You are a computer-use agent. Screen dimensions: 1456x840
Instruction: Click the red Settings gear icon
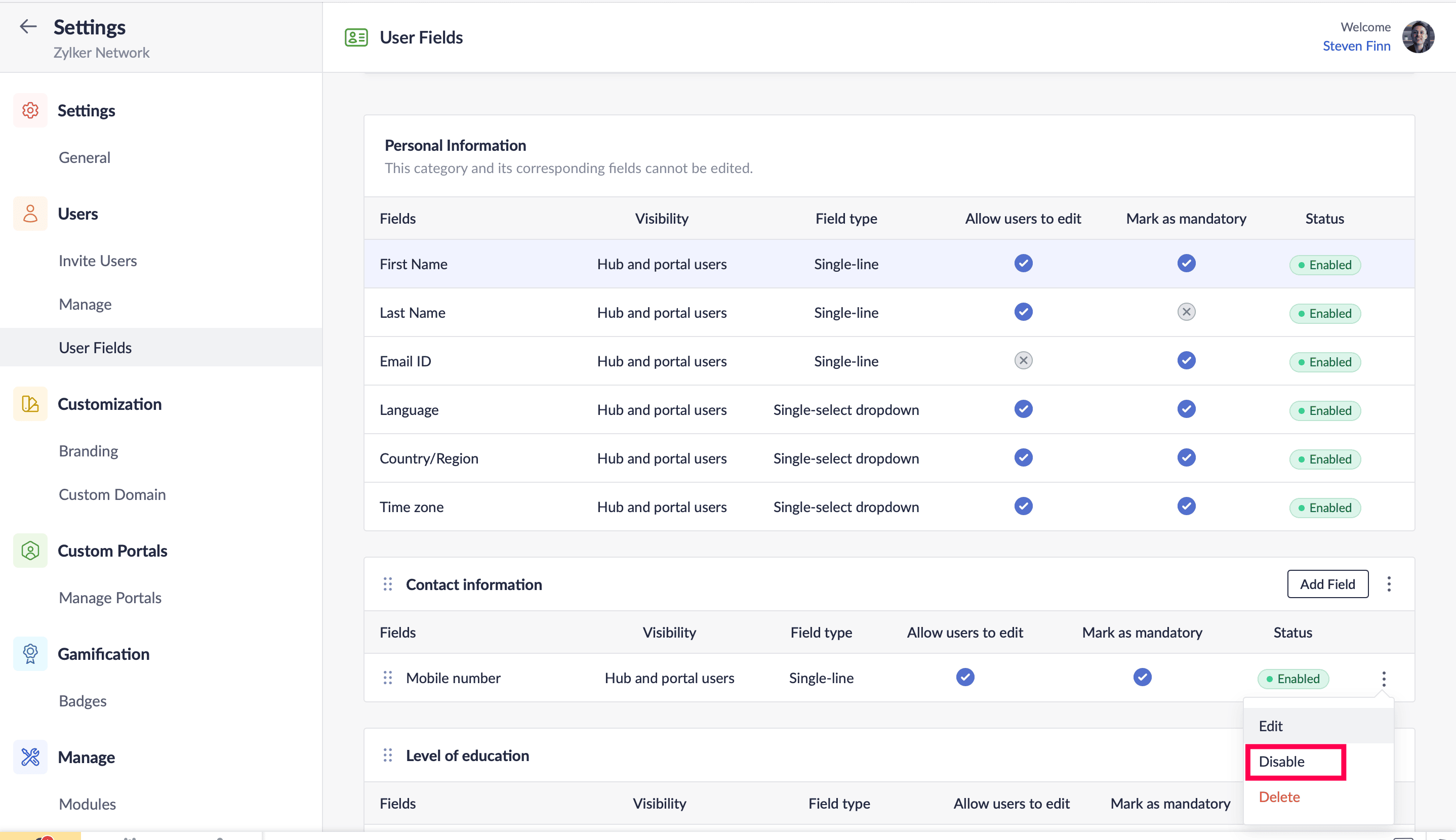tap(30, 110)
